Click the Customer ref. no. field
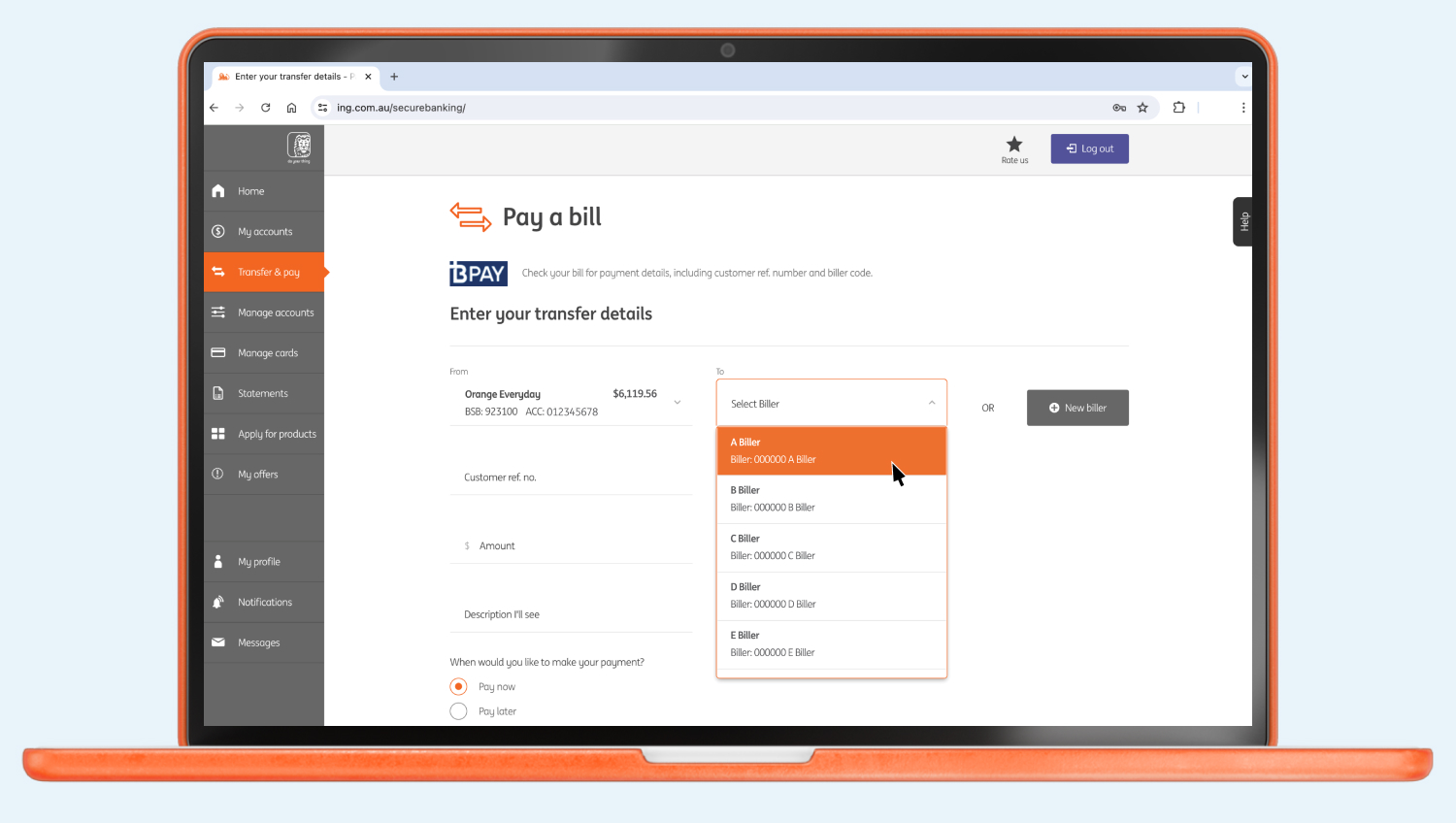The height and width of the screenshot is (823, 1456). (571, 477)
